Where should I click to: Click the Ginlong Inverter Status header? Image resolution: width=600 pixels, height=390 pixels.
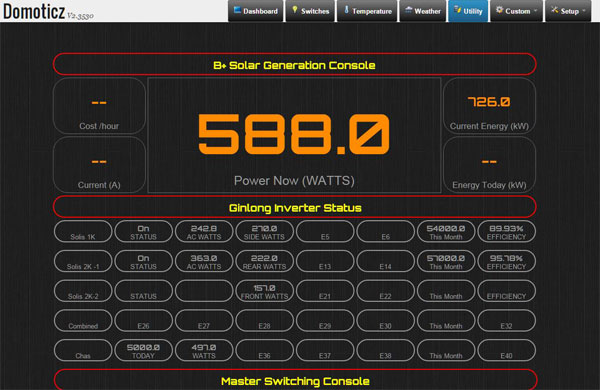[x=295, y=207]
